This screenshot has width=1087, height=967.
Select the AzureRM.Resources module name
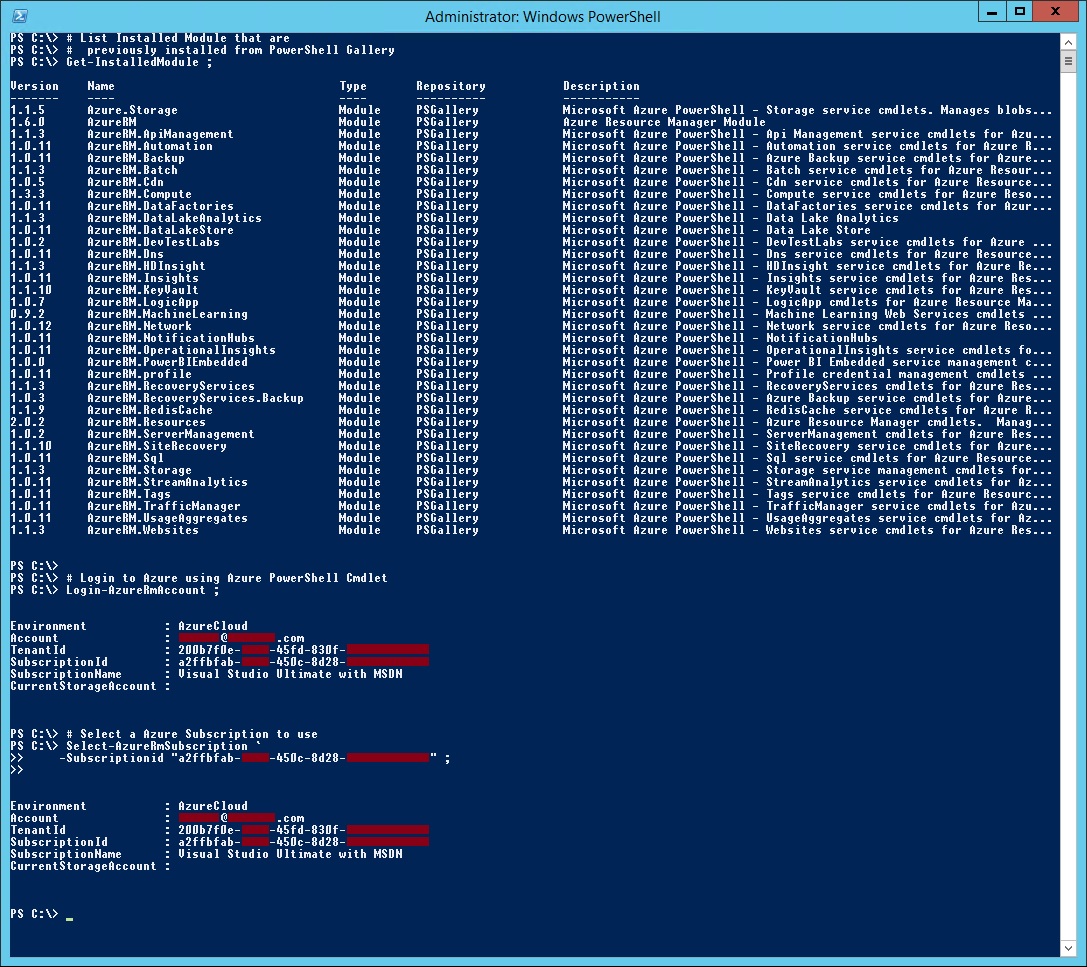146,422
